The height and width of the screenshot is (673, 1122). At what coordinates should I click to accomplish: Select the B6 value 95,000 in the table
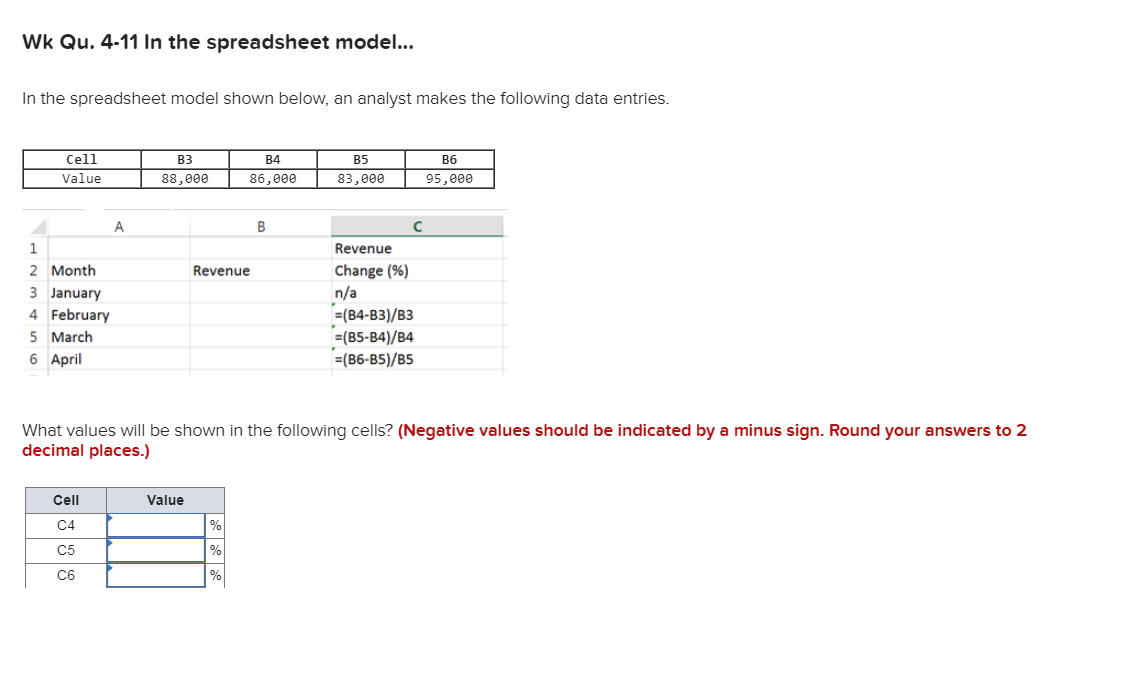451,178
